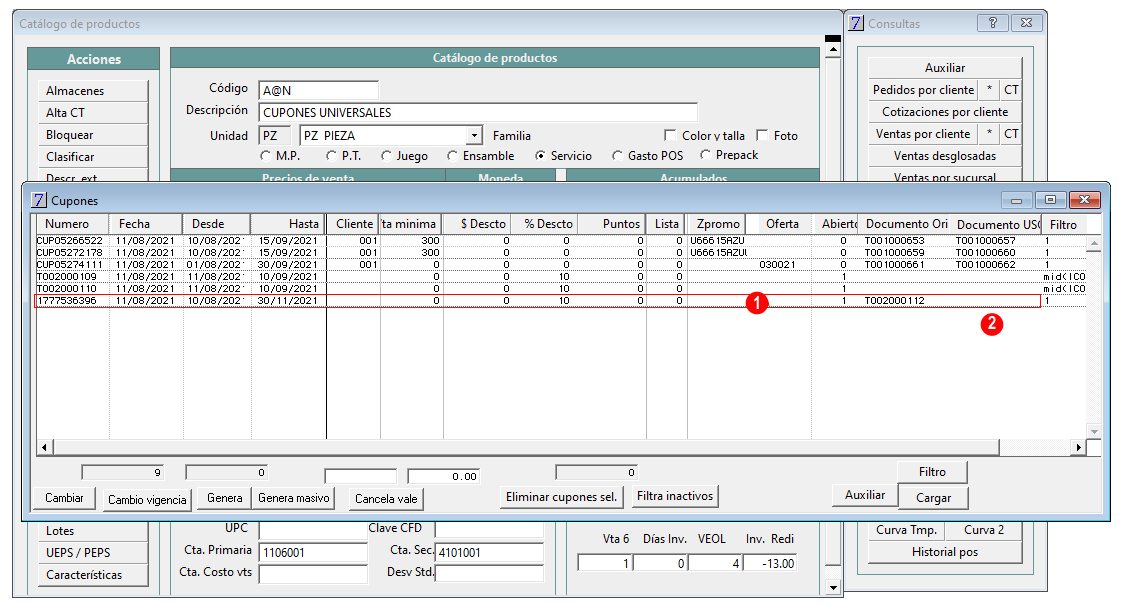Image resolution: width=1123 pixels, height=611 pixels.
Task: Click catalog window scroll-down arrow
Action: point(832,587)
